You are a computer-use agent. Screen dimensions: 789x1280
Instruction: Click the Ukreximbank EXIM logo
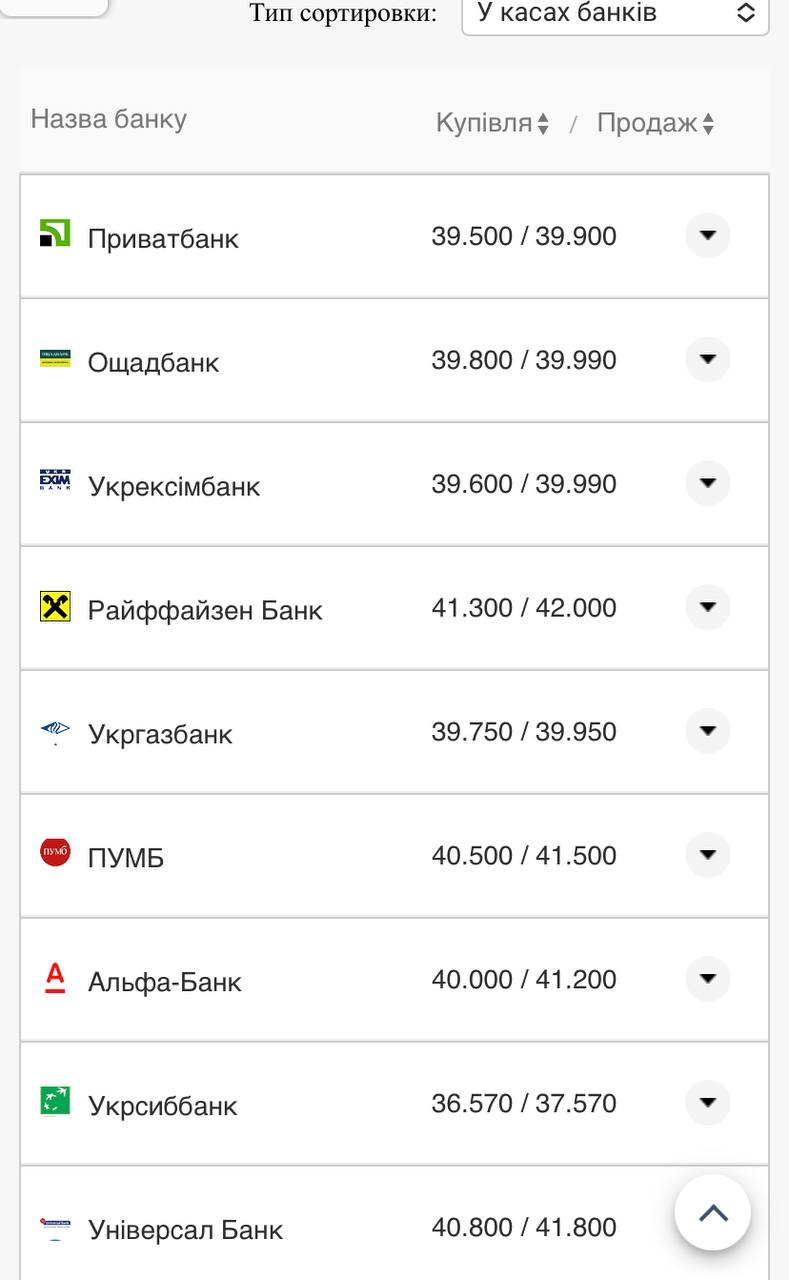click(x=55, y=481)
